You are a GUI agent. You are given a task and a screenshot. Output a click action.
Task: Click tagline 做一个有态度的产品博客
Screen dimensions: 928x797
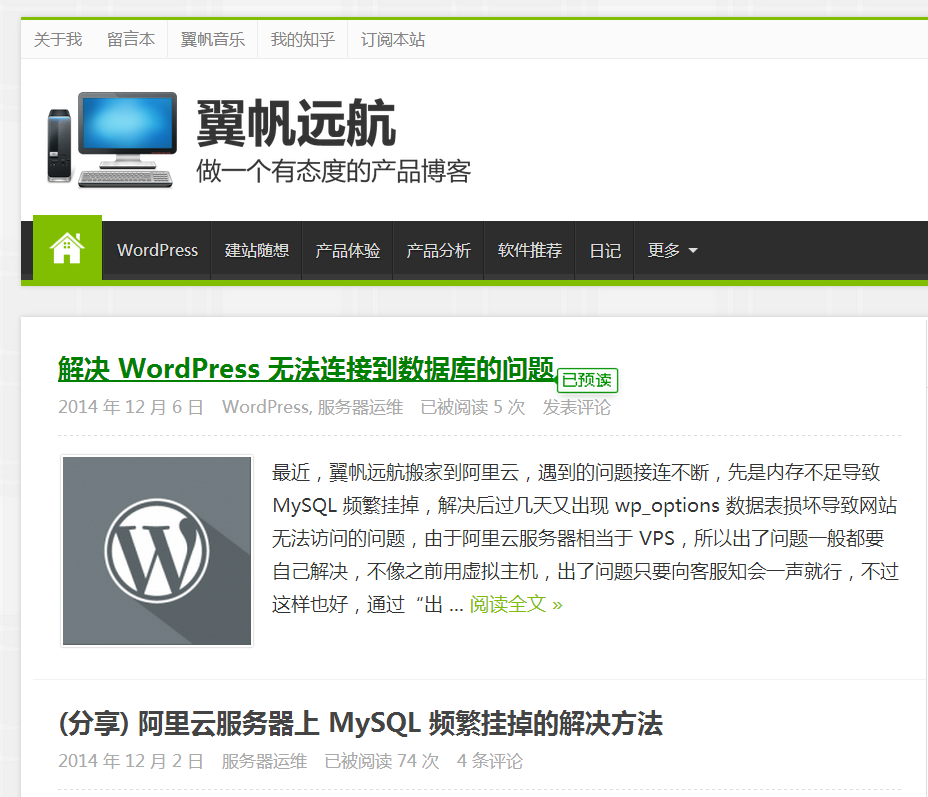point(334,171)
